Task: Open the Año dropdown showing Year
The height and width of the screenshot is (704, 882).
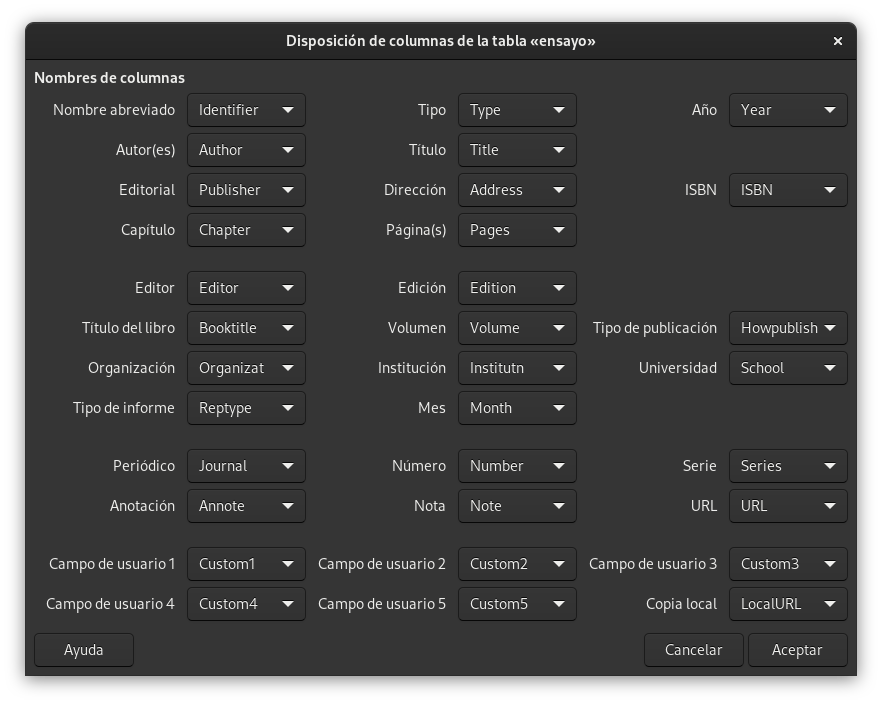Action: pyautogui.click(x=788, y=110)
